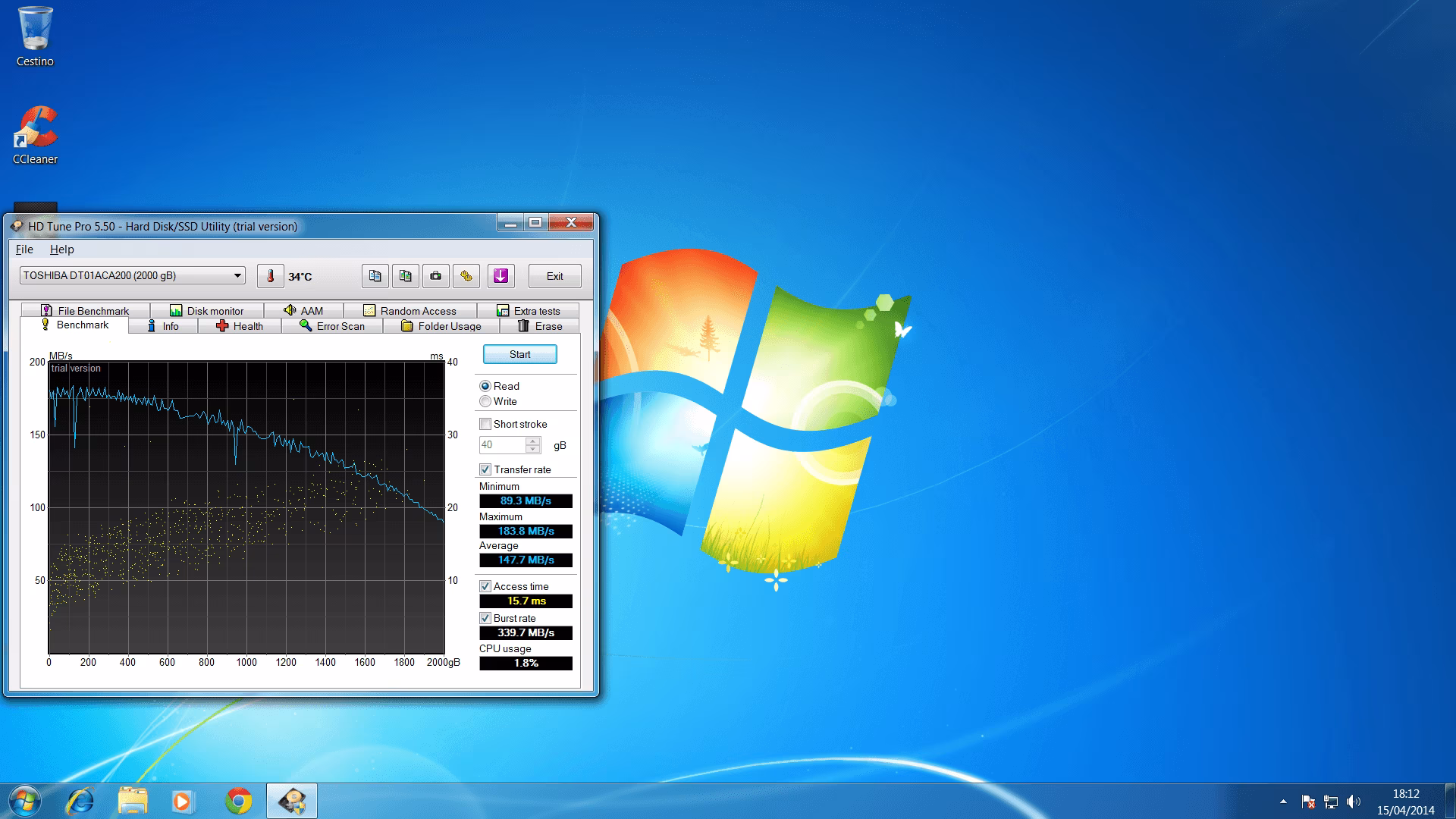
Task: Enable the Short stroke checkbox
Action: pos(485,424)
